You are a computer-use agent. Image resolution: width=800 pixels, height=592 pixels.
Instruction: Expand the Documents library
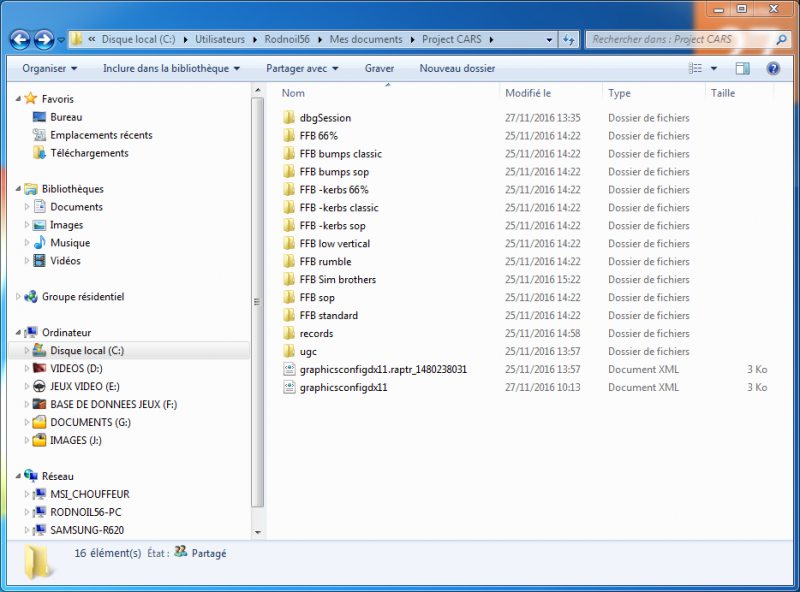pyautogui.click(x=27, y=207)
